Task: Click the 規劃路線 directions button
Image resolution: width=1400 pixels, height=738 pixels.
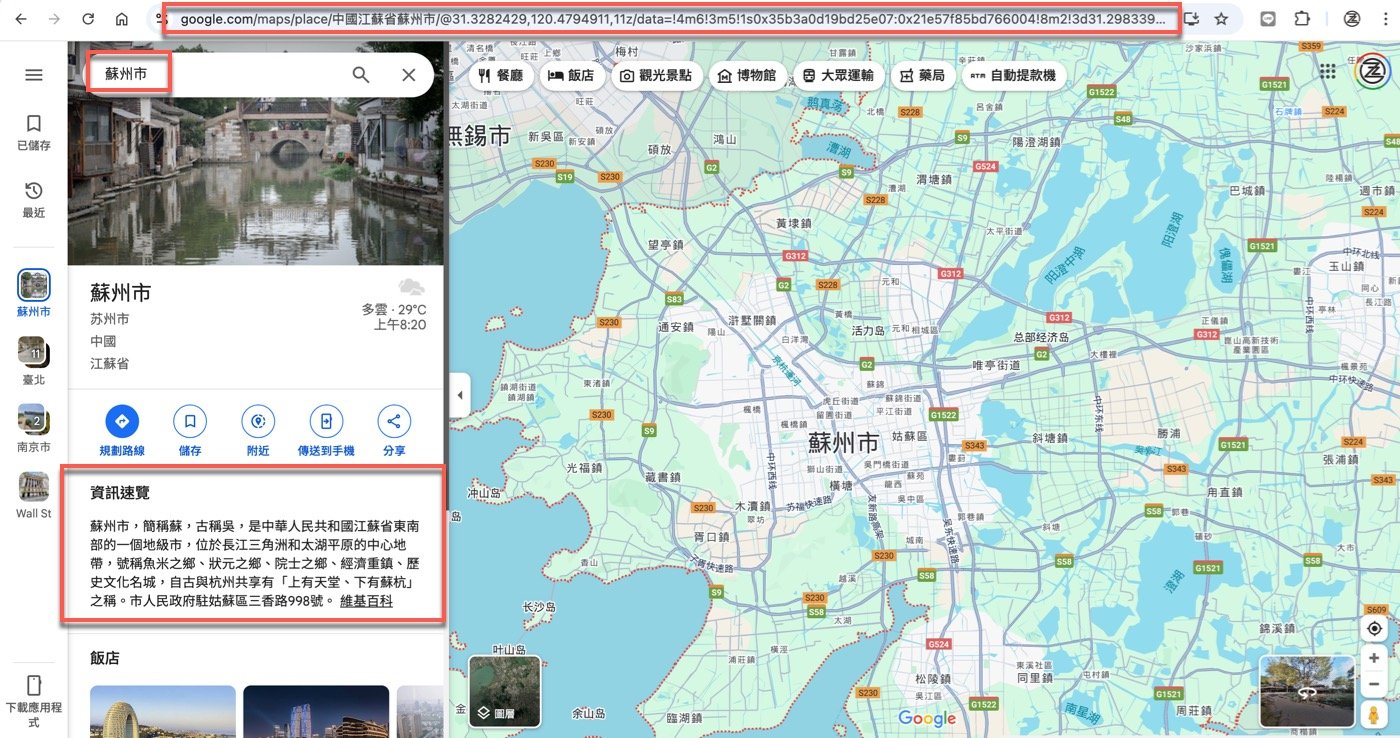Action: [x=122, y=421]
